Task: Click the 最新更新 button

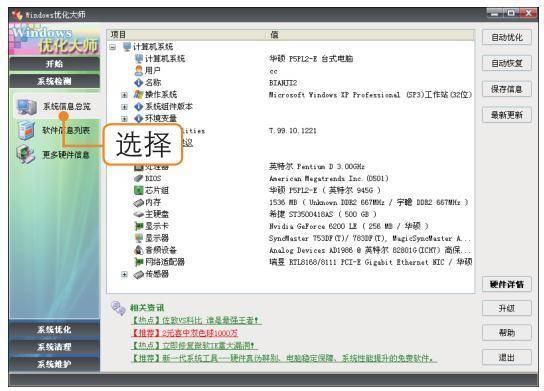Action: coord(507,115)
